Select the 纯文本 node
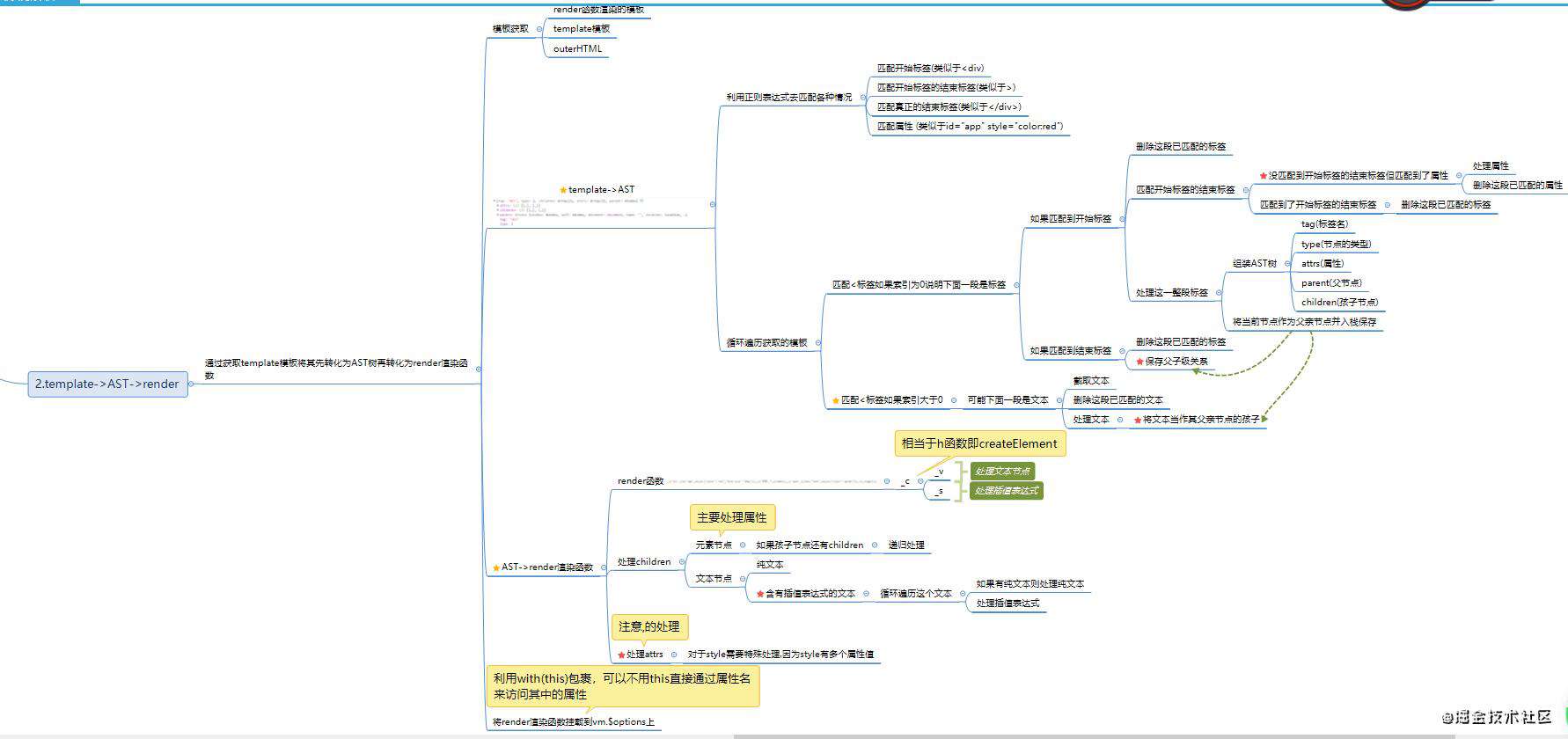 (x=769, y=565)
